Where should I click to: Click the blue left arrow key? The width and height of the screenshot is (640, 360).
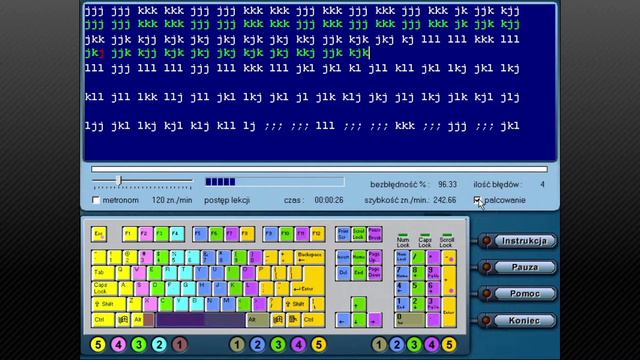tap(343, 320)
